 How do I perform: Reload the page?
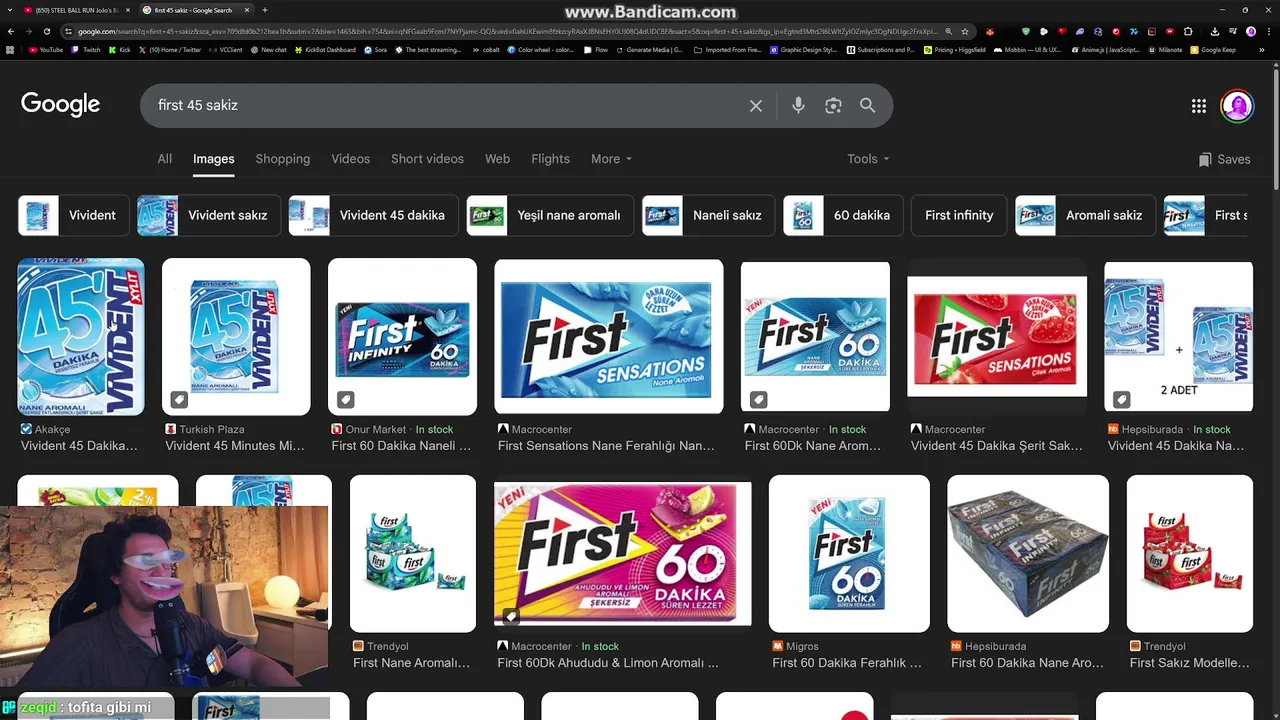(47, 31)
